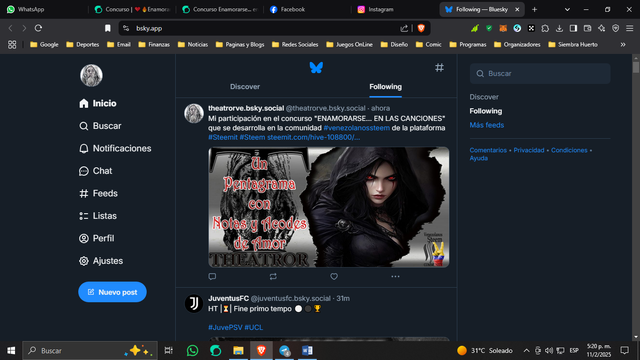Open more options on theatrorve post
This screenshot has height=360, width=640.
(395, 276)
